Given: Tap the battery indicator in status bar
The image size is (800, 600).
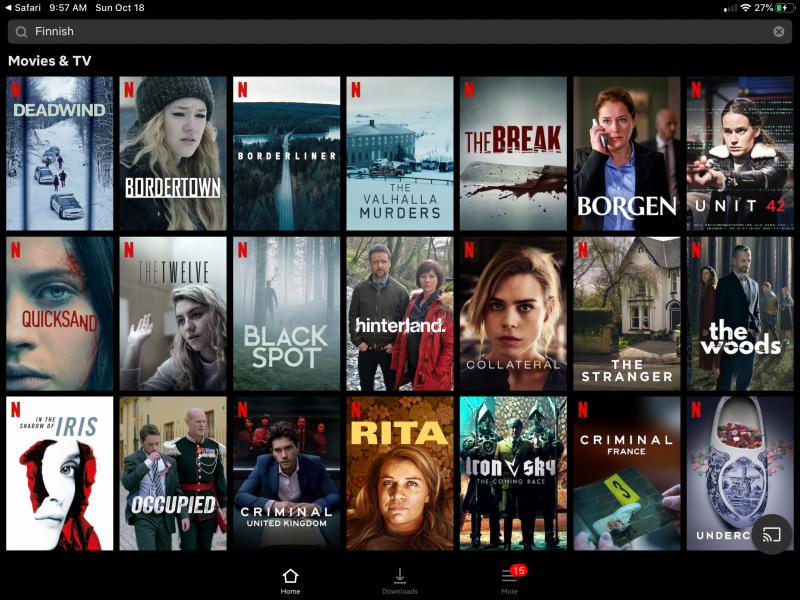Looking at the screenshot, I should click(785, 8).
